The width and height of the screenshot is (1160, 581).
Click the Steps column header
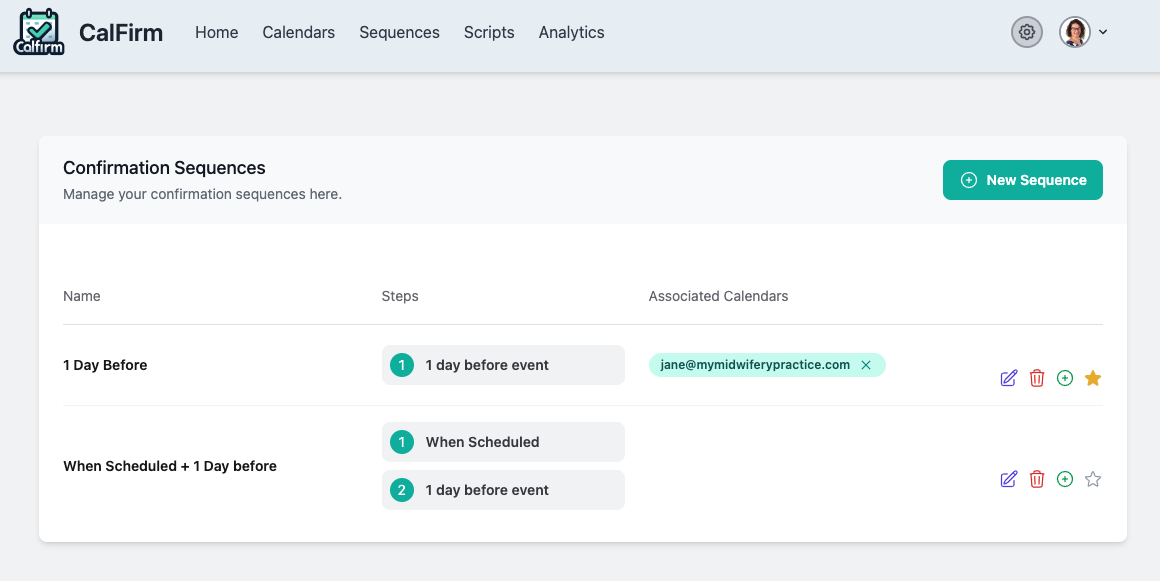click(x=400, y=296)
